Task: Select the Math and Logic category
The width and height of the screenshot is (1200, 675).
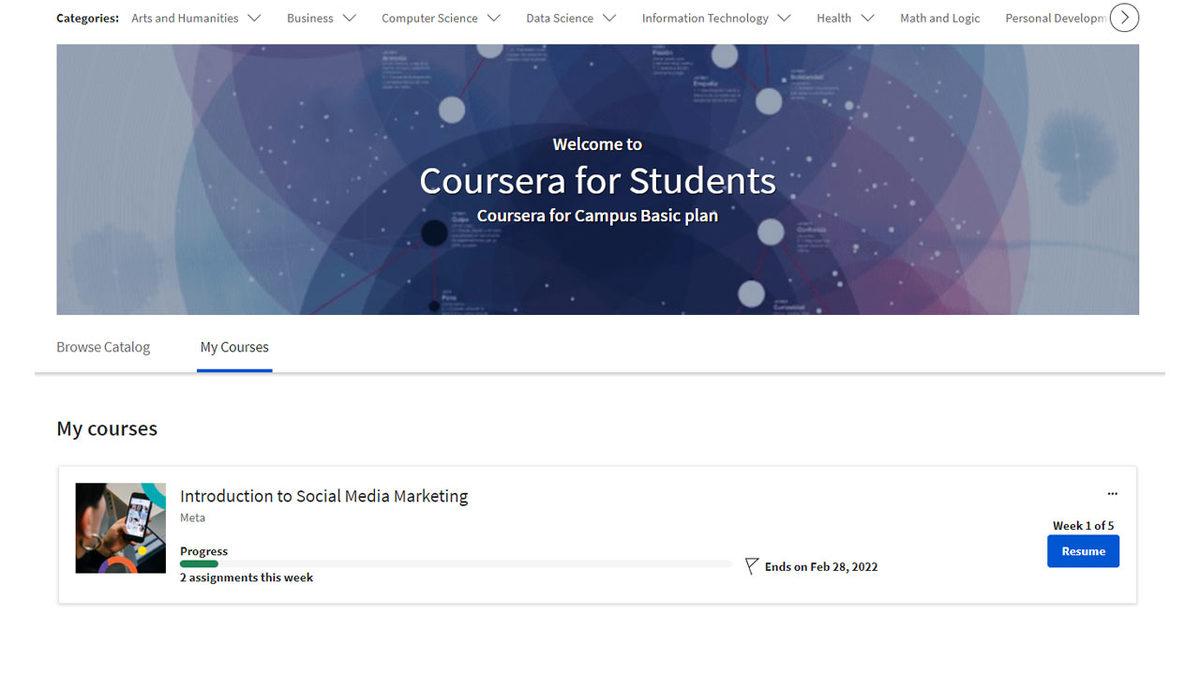Action: [x=939, y=18]
